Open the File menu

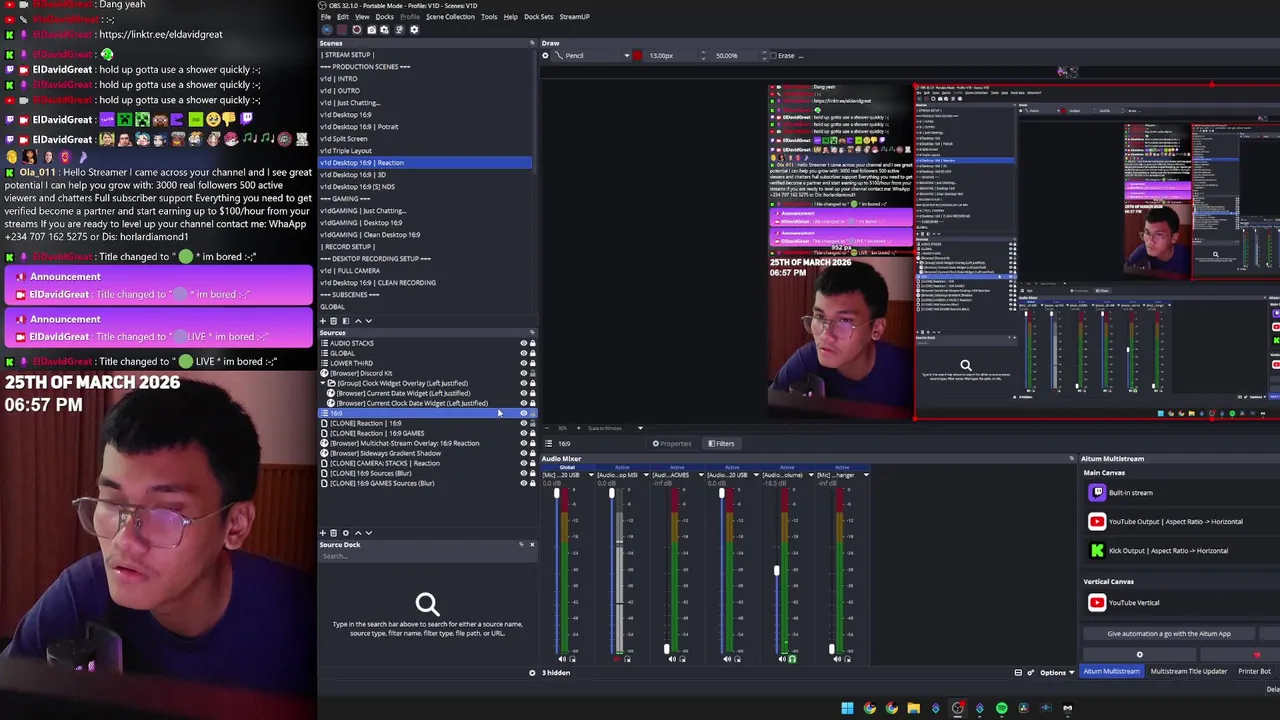(x=326, y=17)
